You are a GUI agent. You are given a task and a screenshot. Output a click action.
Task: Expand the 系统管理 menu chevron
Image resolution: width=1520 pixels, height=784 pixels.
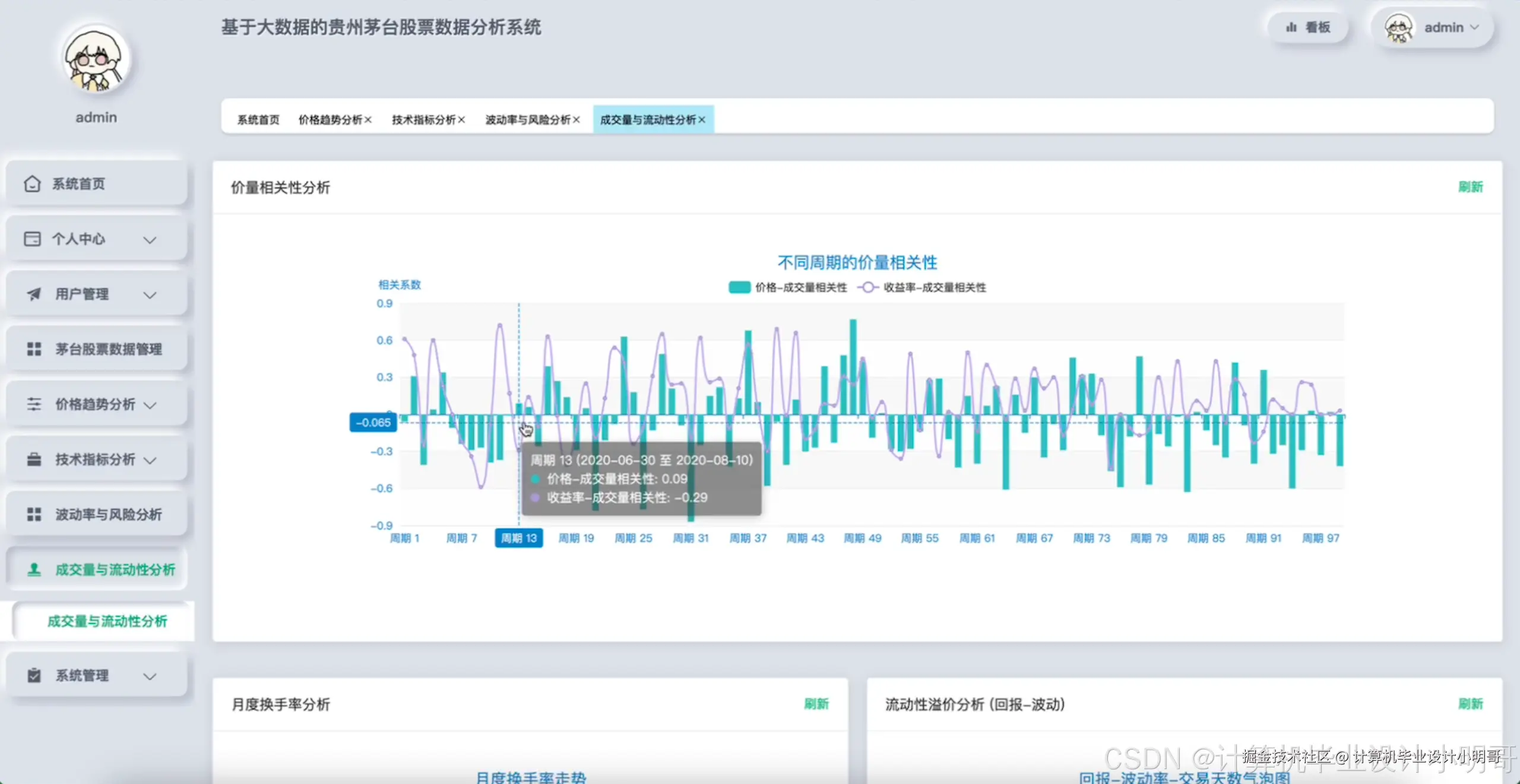click(x=150, y=676)
